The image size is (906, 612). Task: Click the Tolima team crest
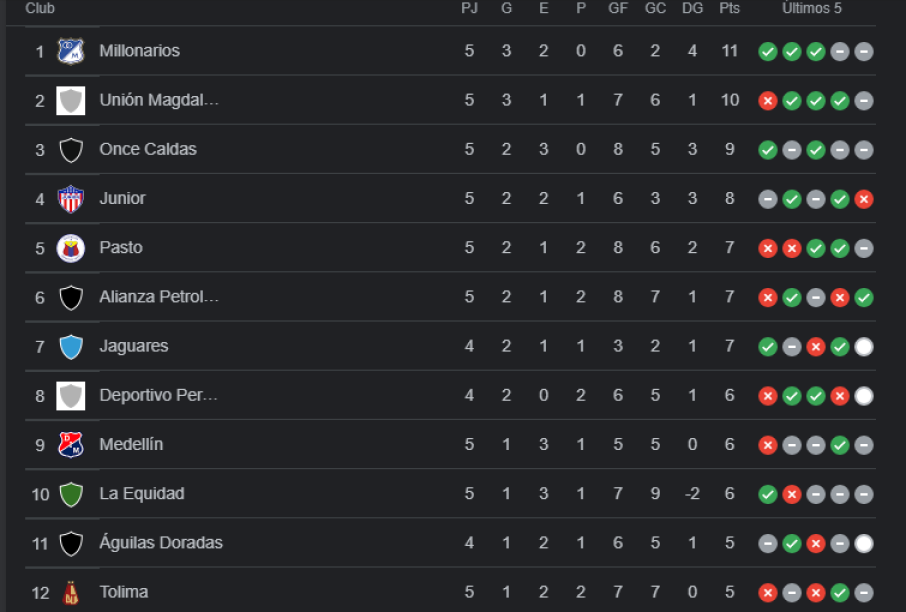click(70, 593)
